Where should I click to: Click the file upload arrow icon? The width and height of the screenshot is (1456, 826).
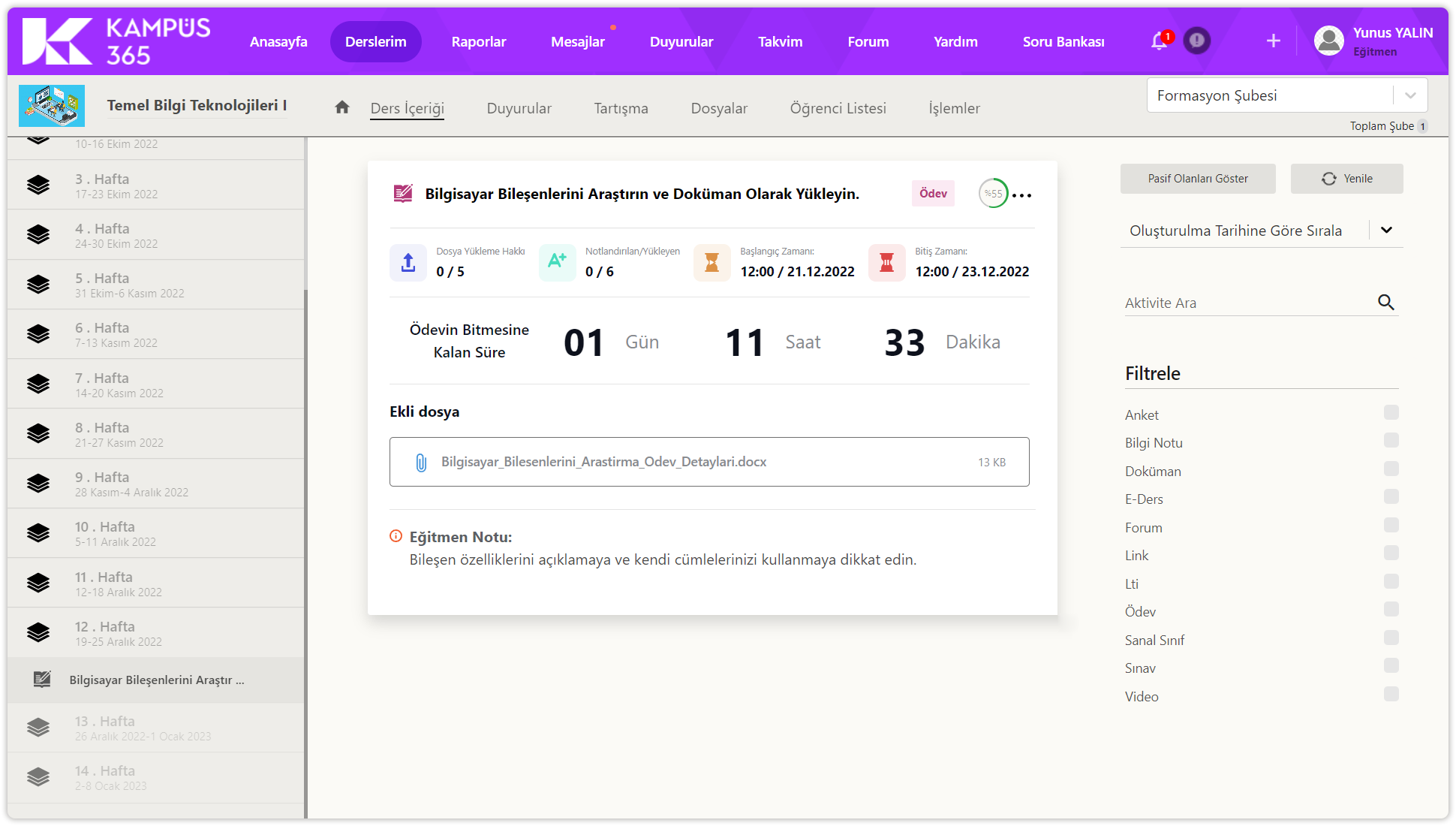408,263
